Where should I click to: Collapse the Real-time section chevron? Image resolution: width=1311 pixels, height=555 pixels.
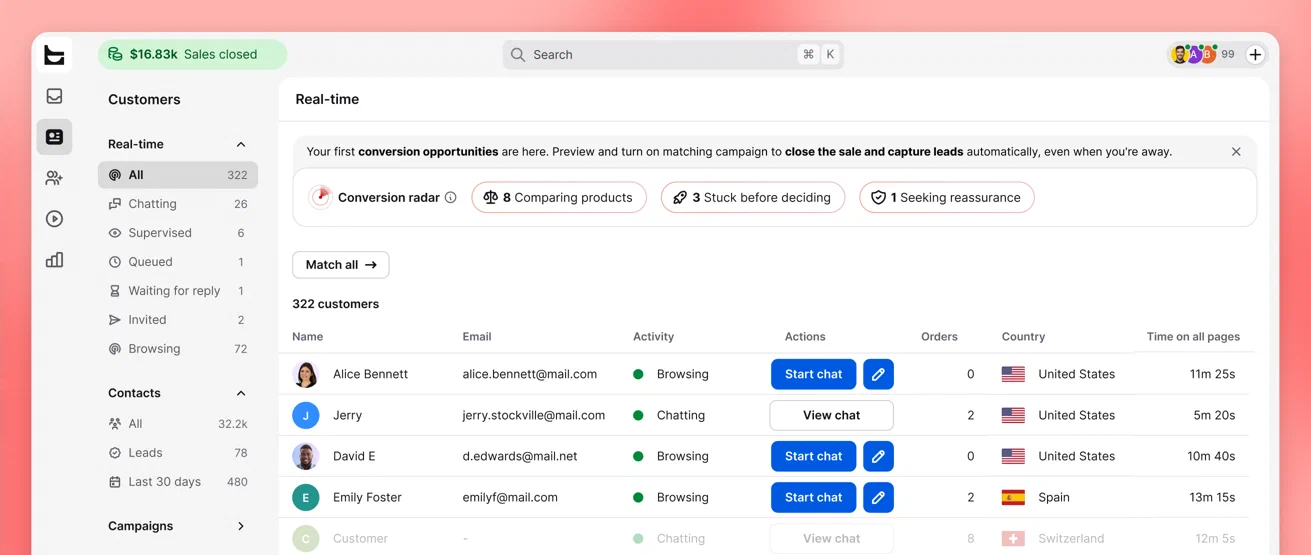(241, 144)
